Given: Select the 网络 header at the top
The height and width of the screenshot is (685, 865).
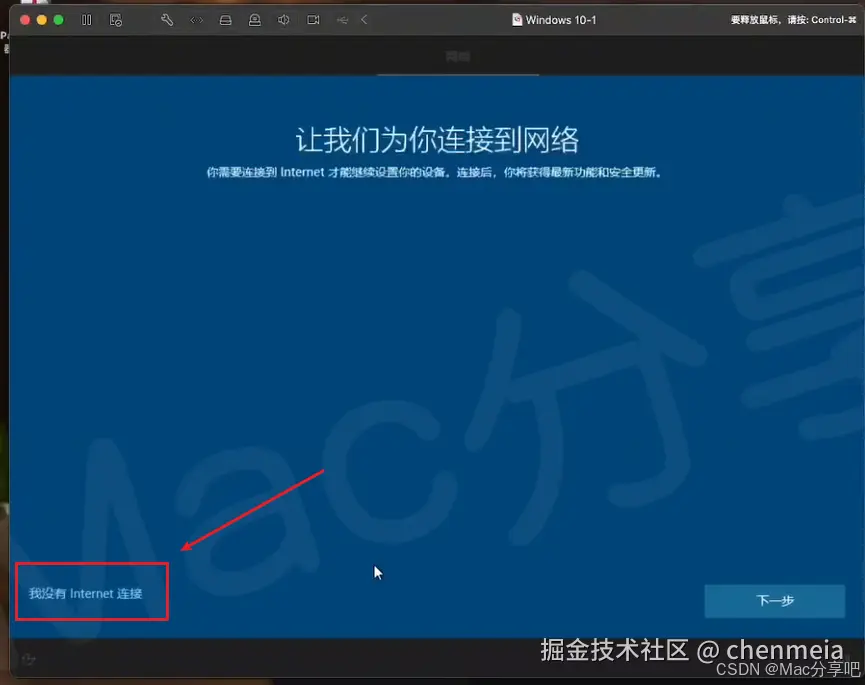Looking at the screenshot, I should pos(457,56).
